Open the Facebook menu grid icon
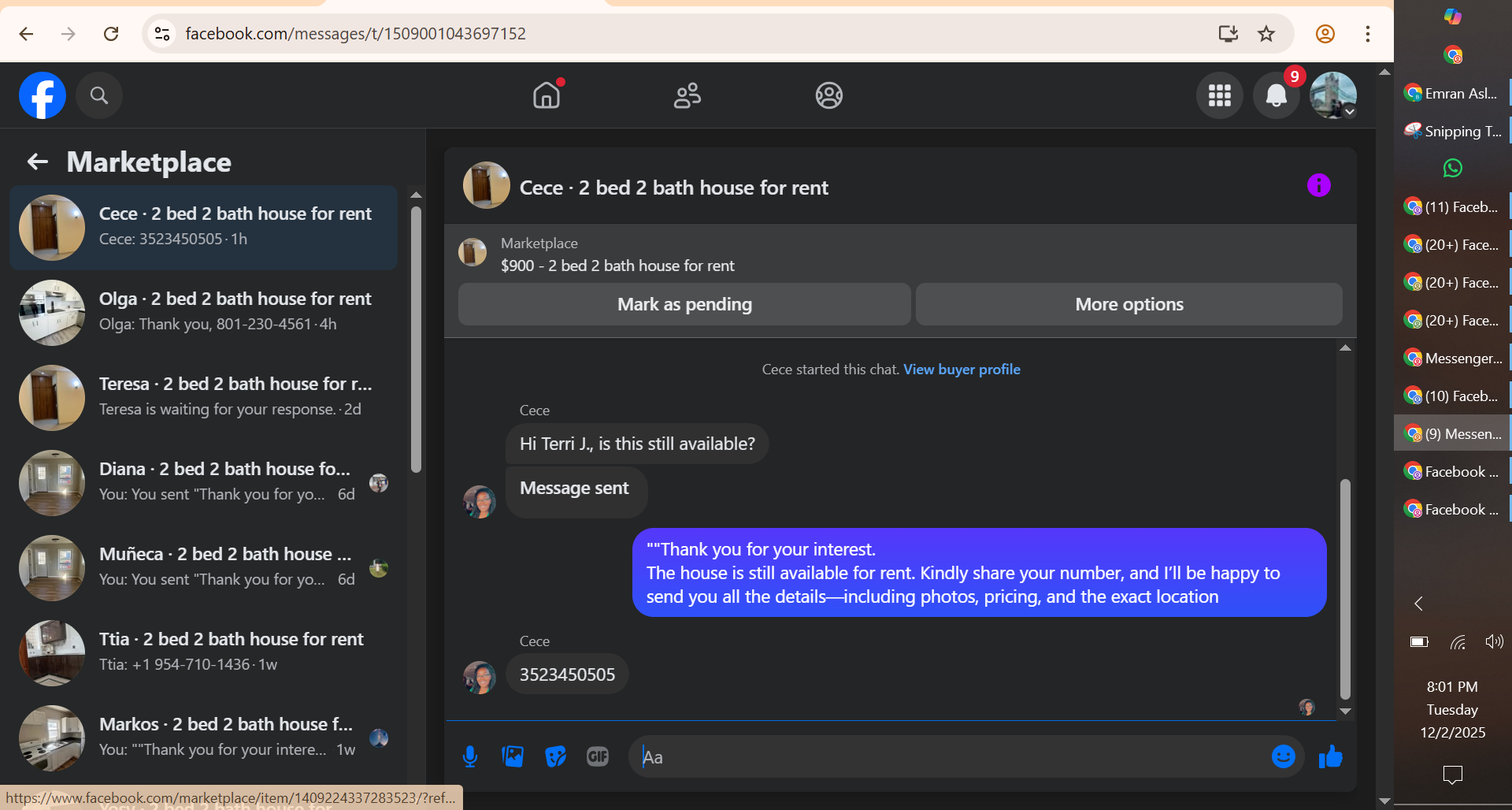 coord(1219,95)
